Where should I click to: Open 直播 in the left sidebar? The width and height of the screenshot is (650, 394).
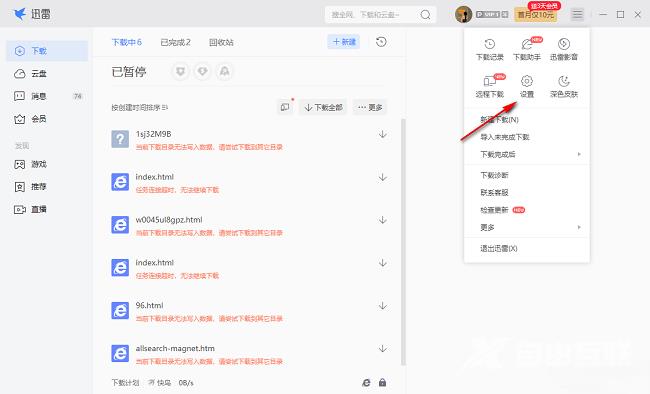click(47, 209)
